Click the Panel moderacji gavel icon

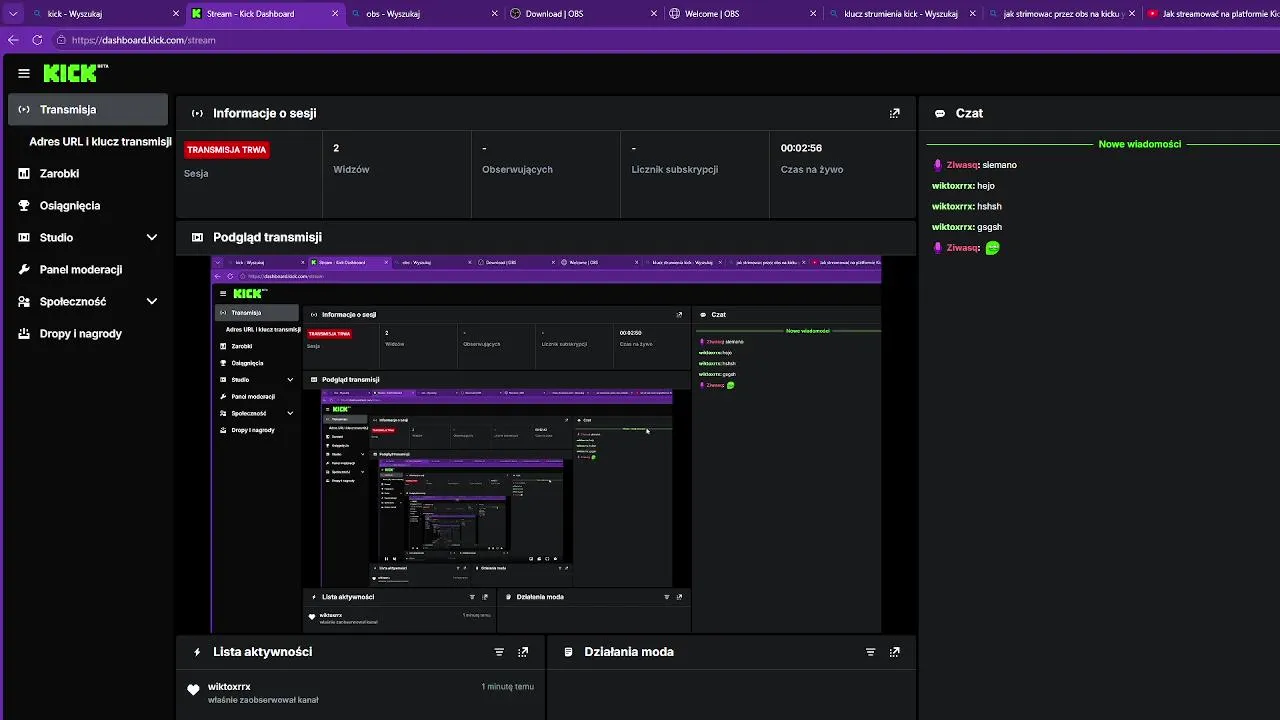(x=24, y=269)
